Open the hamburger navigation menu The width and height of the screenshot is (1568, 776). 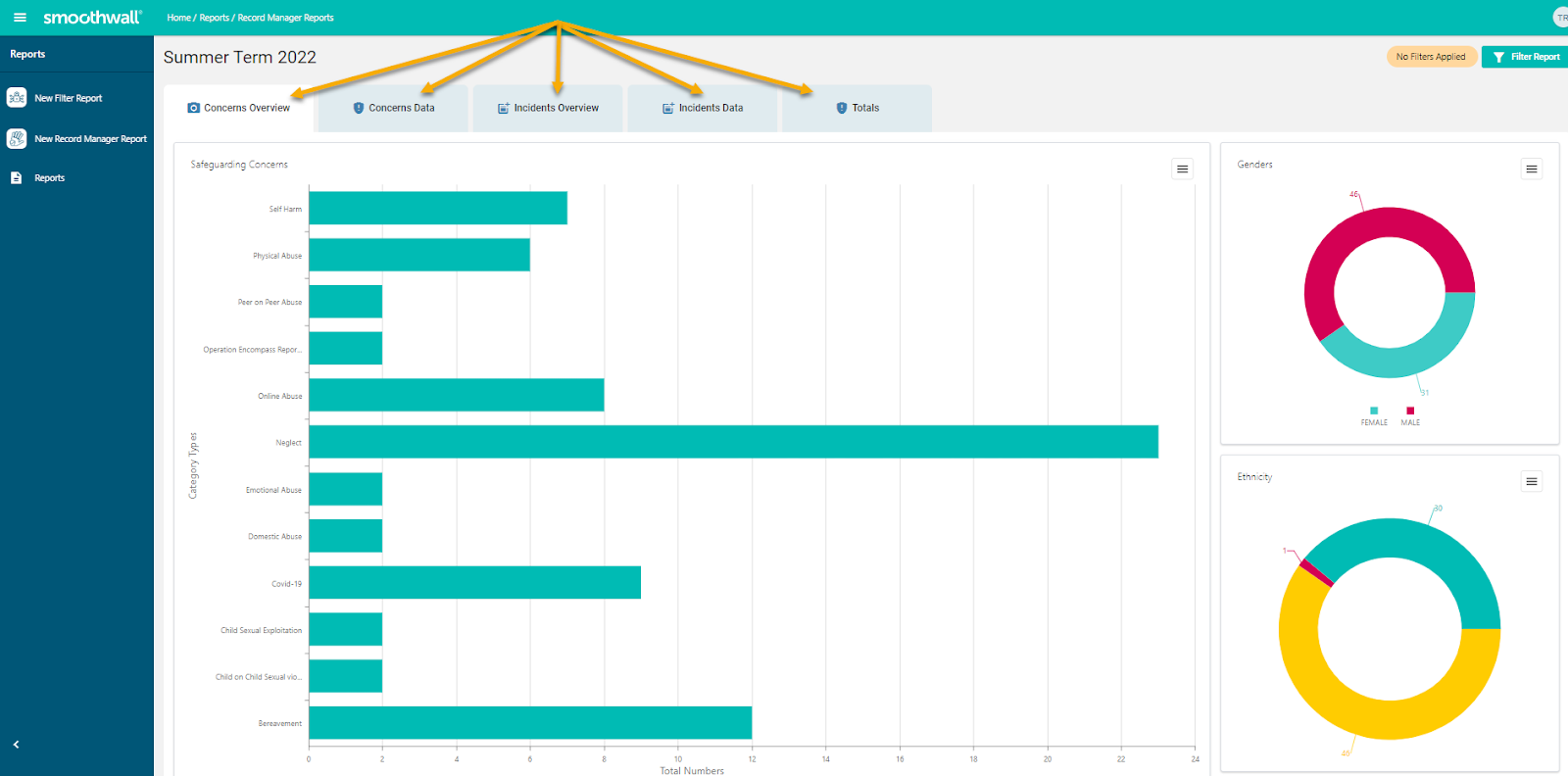point(20,18)
